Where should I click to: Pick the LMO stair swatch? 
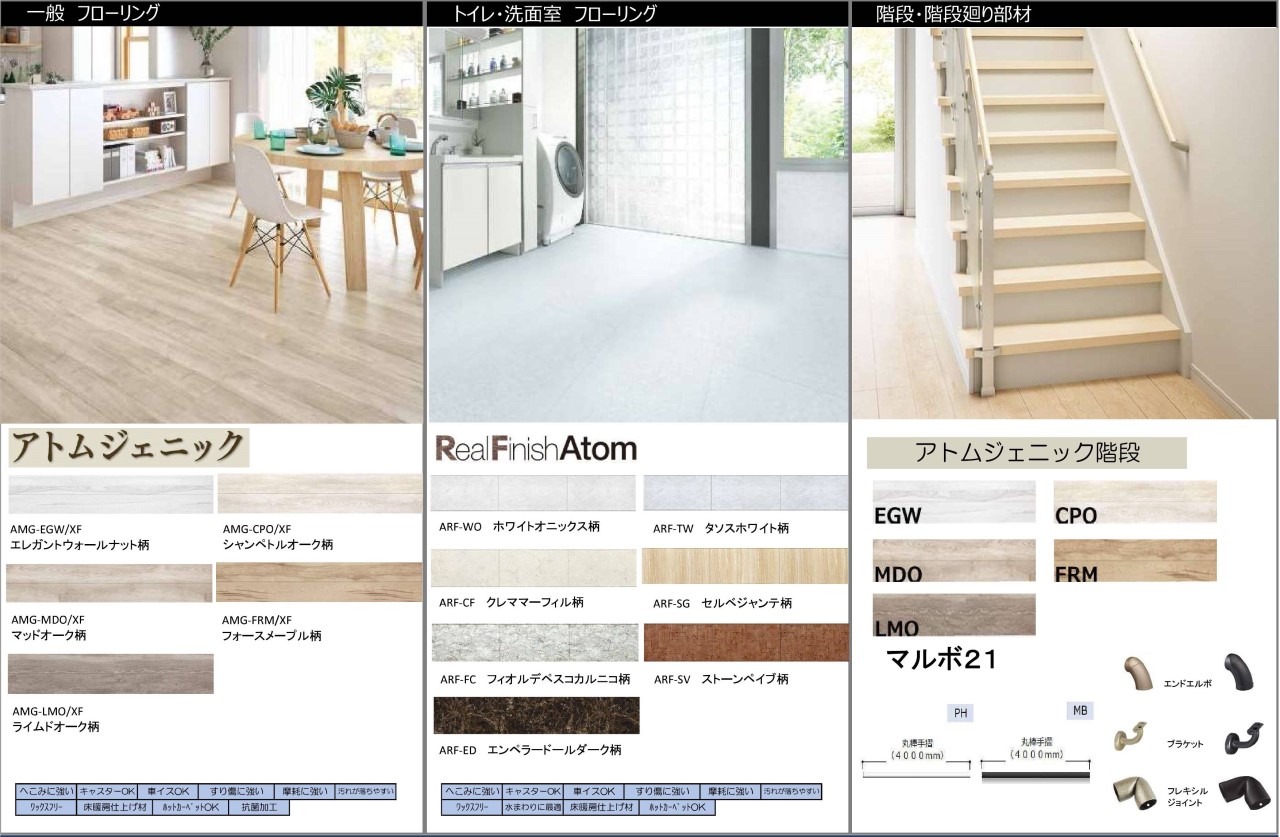pyautogui.click(x=954, y=615)
